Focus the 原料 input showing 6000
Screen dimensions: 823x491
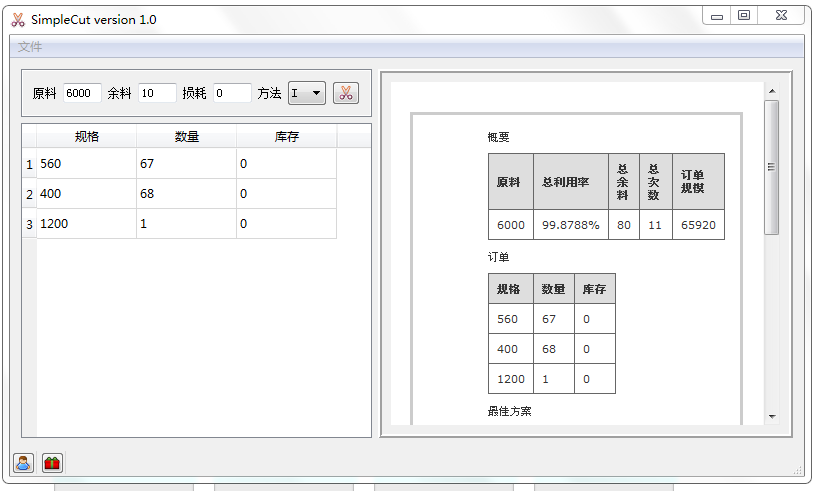pyautogui.click(x=82, y=93)
